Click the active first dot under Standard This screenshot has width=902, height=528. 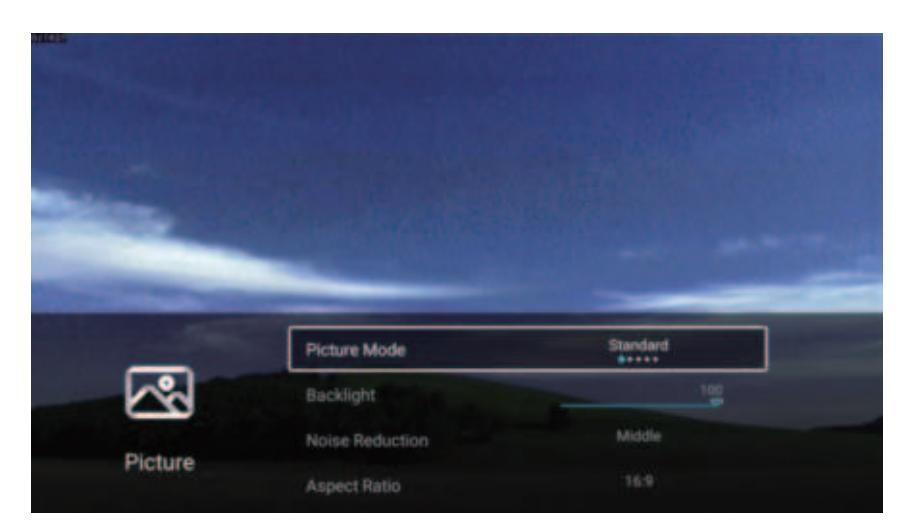(621, 358)
